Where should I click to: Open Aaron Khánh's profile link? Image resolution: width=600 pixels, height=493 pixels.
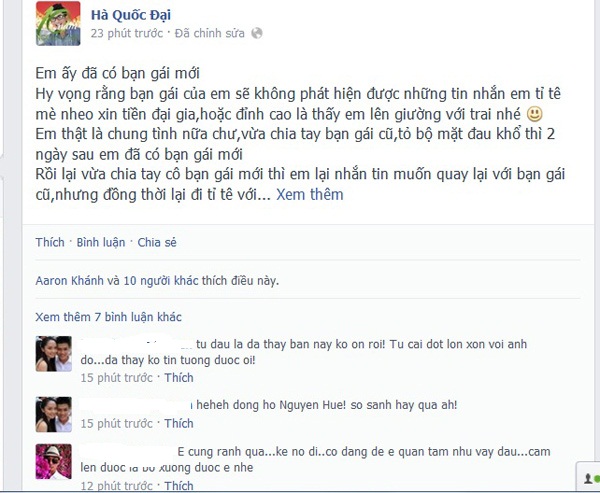point(69,281)
